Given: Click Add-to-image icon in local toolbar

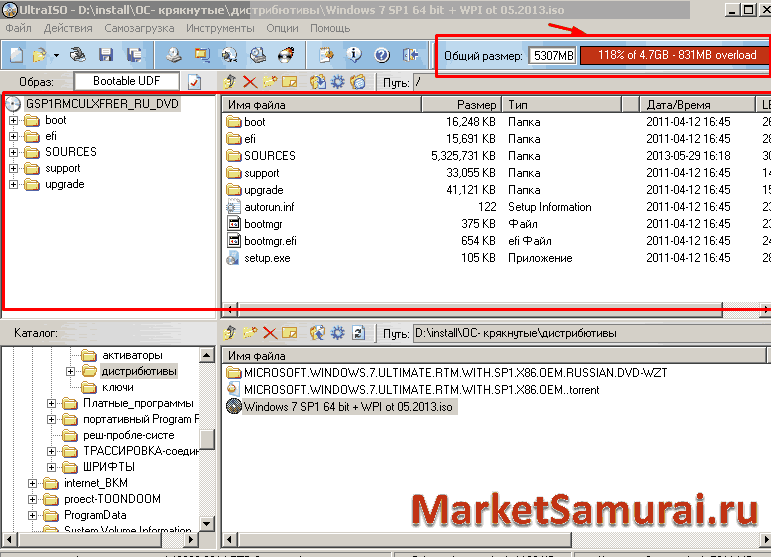Looking at the screenshot, I should coord(318,333).
